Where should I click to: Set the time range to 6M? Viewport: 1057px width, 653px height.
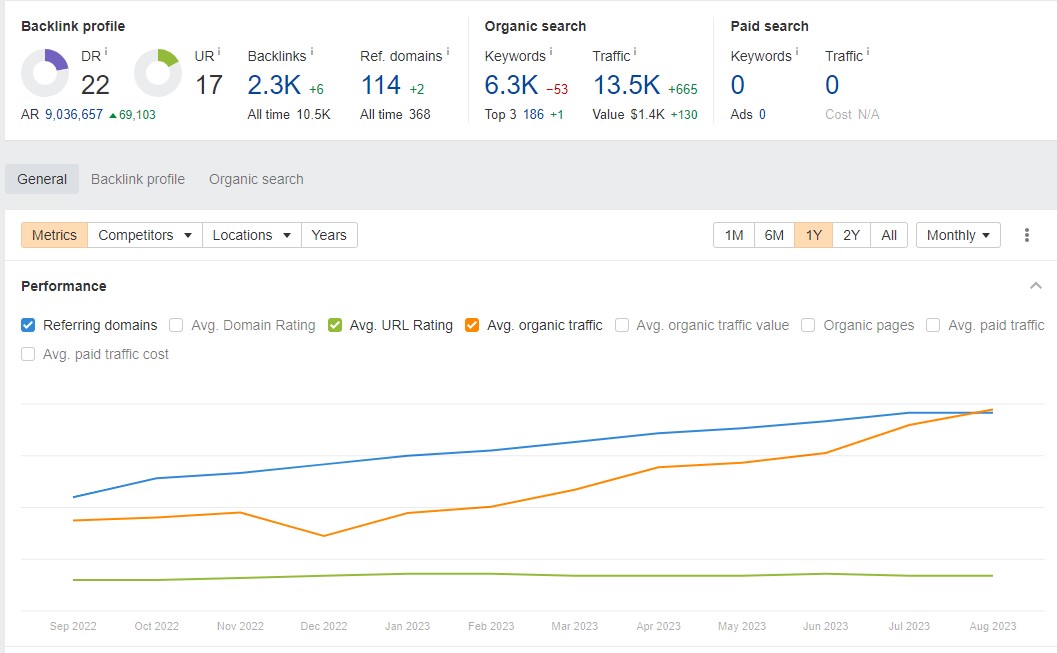[x=774, y=235]
